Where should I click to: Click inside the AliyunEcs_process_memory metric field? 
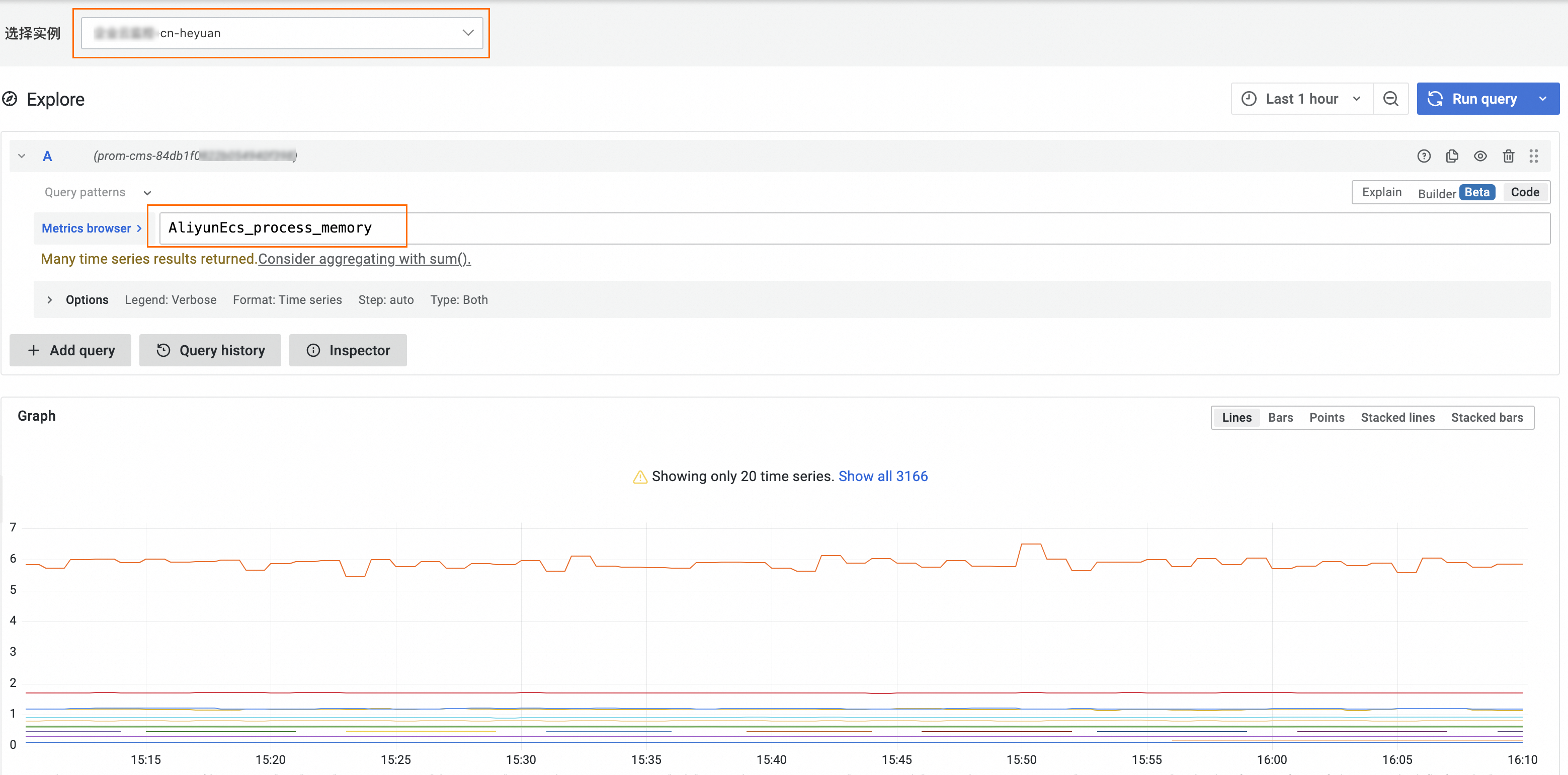pyautogui.click(x=270, y=227)
